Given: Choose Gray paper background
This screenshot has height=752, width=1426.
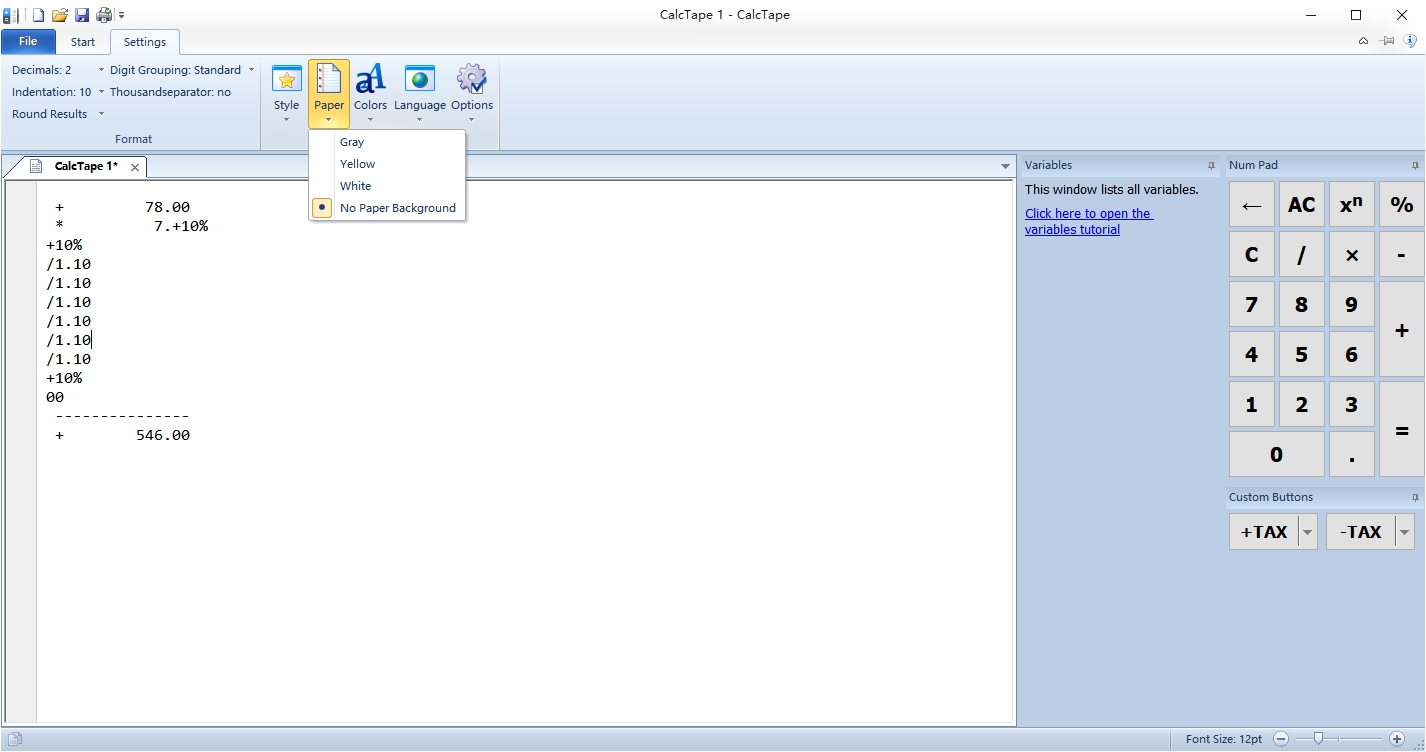Looking at the screenshot, I should [351, 142].
